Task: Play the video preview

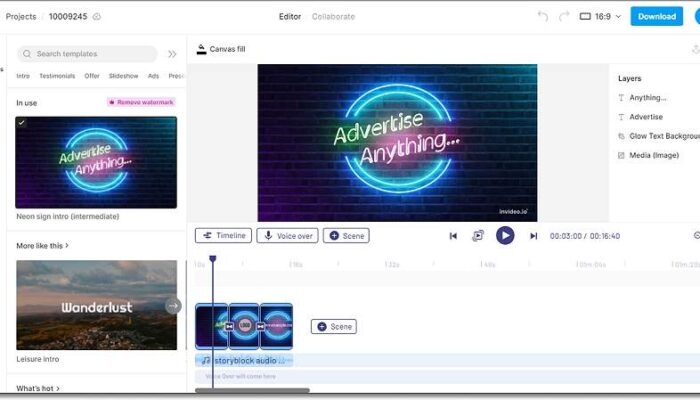Action: (505, 236)
